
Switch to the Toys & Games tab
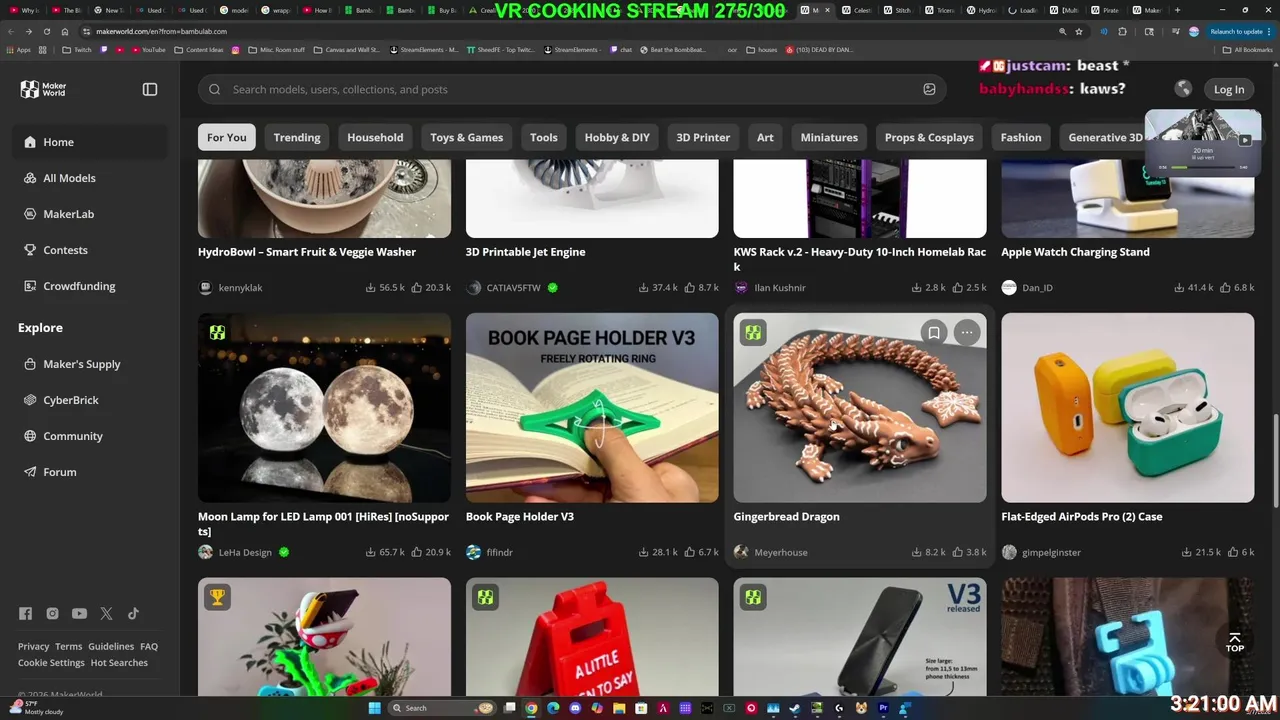pyautogui.click(x=467, y=137)
